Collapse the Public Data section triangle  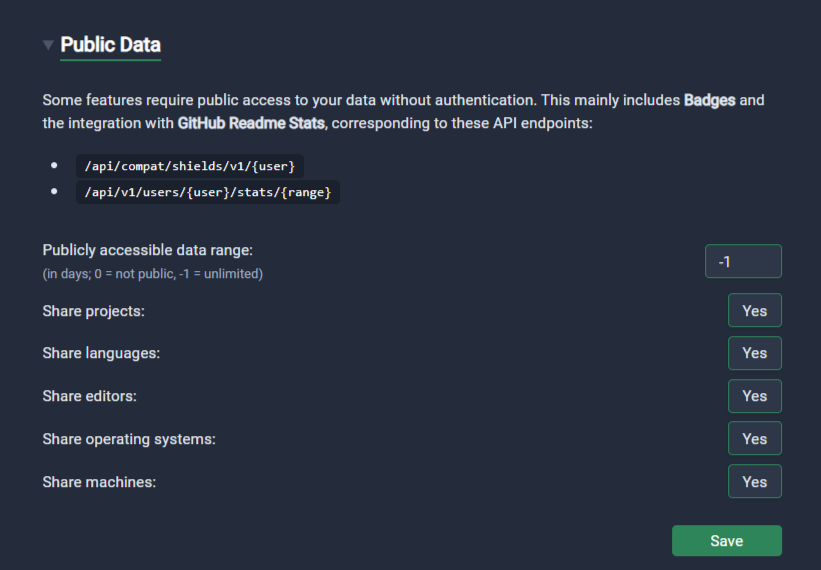(x=48, y=45)
